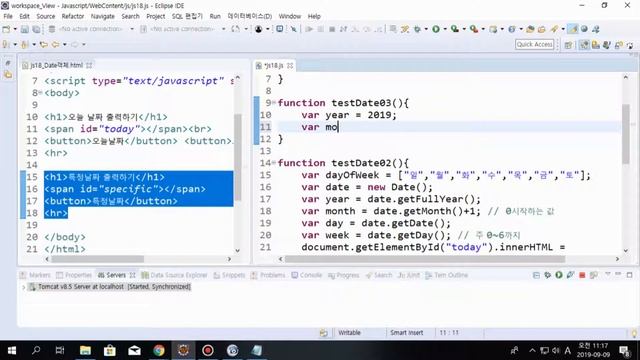The width and height of the screenshot is (640, 360).
Task: Open the Navigate menu
Action: pos(102,16)
